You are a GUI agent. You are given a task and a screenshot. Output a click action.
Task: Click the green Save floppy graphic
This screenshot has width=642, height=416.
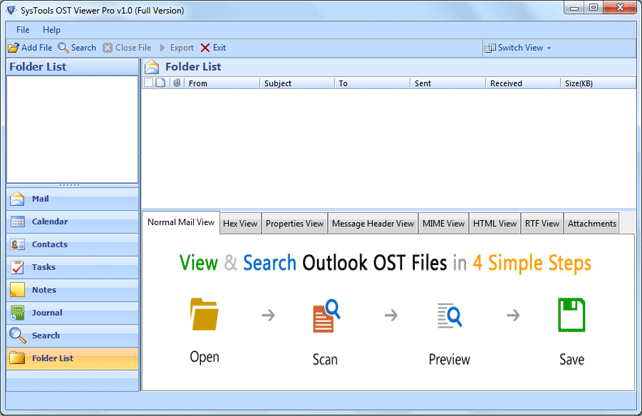572,314
